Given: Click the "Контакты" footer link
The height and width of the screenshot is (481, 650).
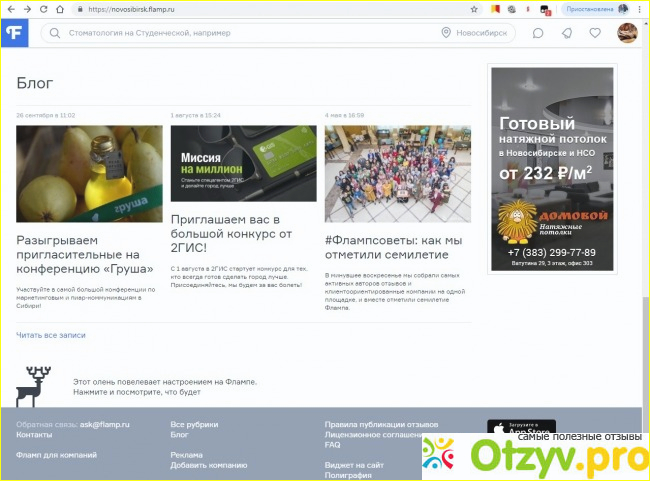Looking at the screenshot, I should pyautogui.click(x=34, y=435).
